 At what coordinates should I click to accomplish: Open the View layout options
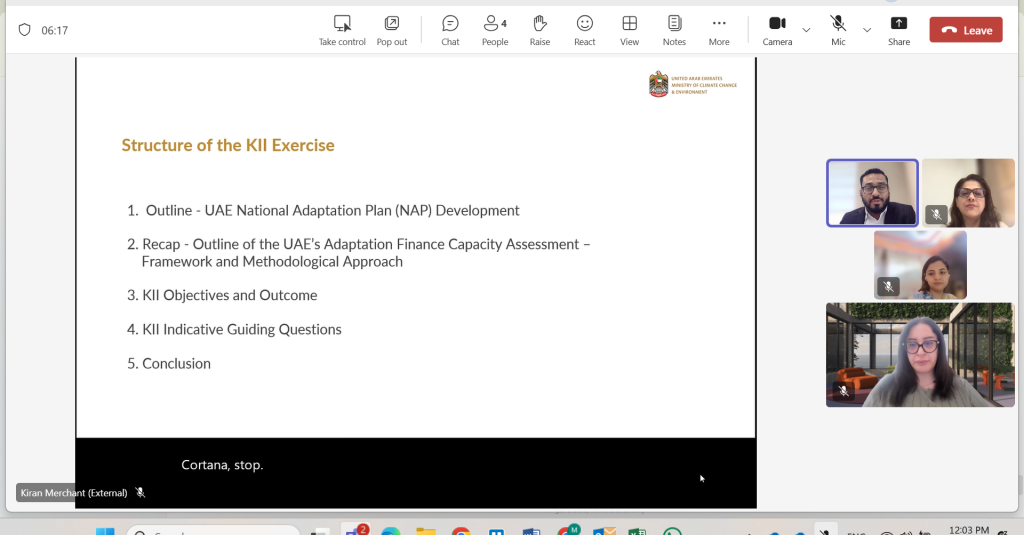tap(630, 30)
